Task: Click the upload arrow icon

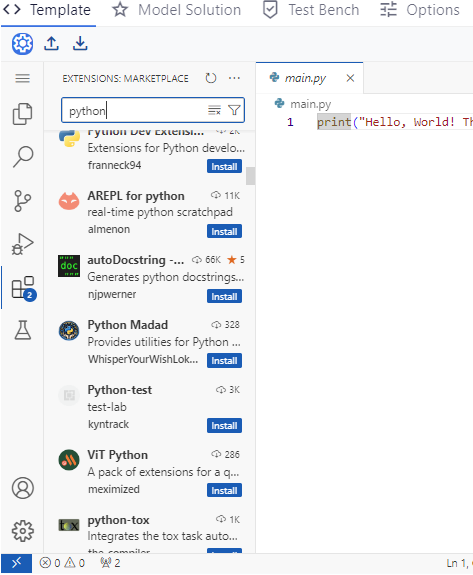Action: click(x=51, y=43)
